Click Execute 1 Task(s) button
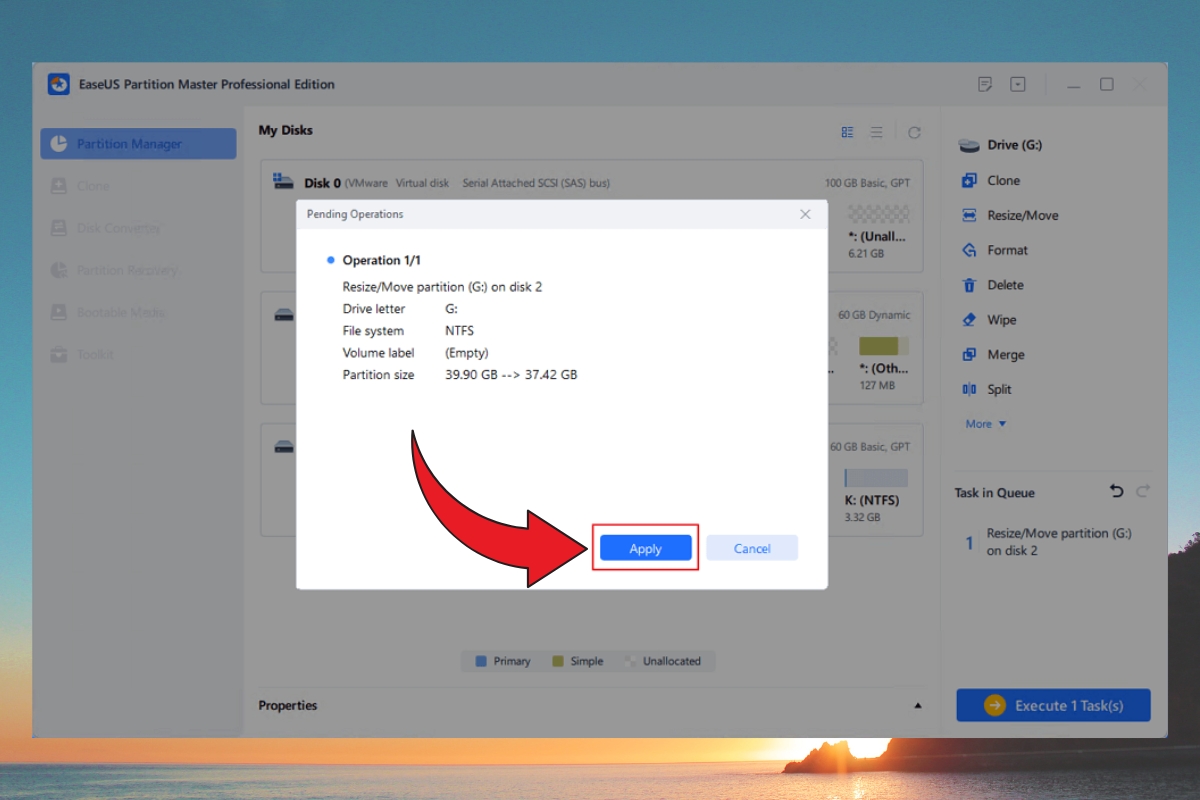Viewport: 1200px width, 800px height. click(x=1053, y=705)
